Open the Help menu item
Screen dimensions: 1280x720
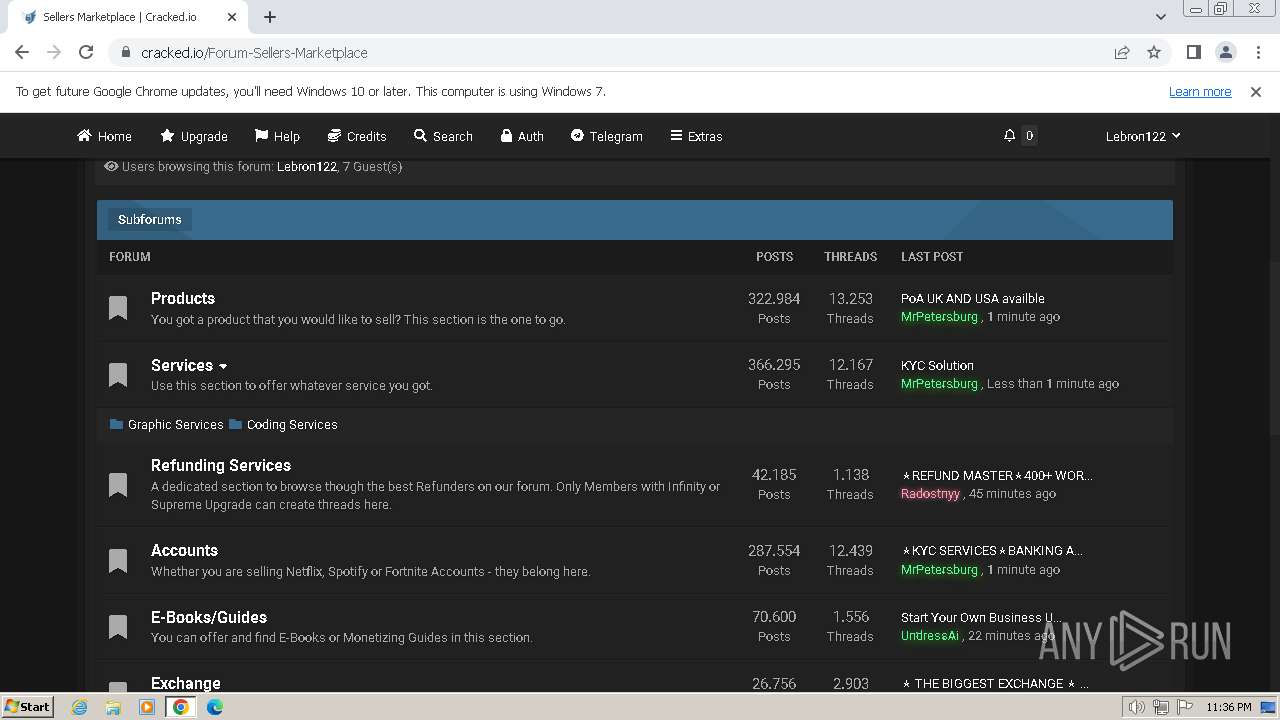[277, 136]
